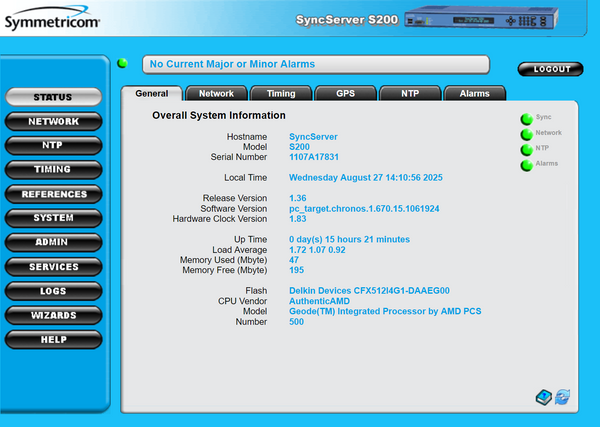Open the REFERENCES sidebar section
The height and width of the screenshot is (427, 600).
pos(53,194)
